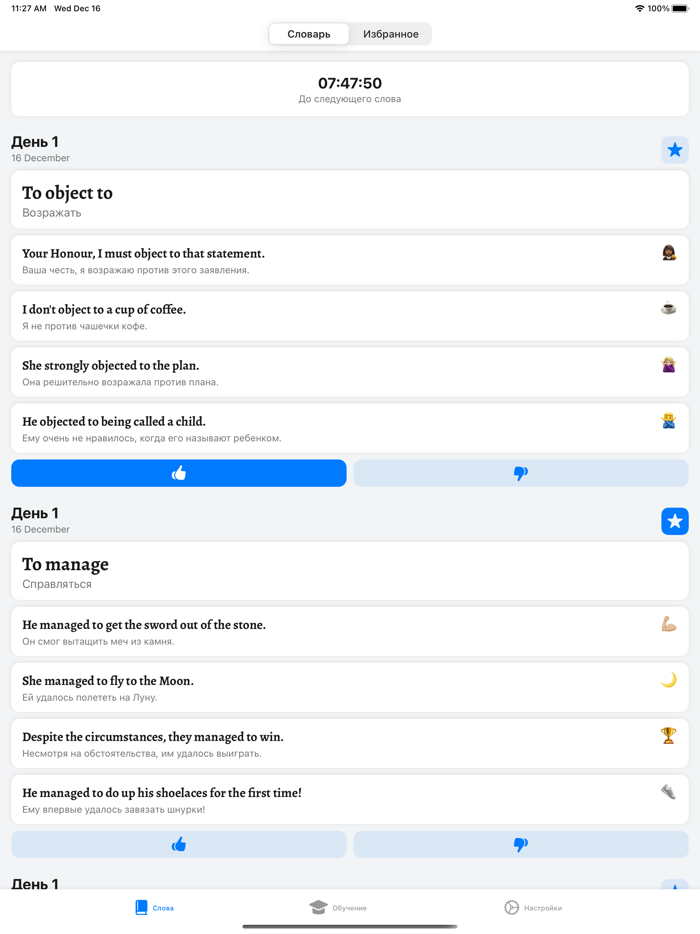
Task: Open the Слова section in bottom bar
Action: coord(153,907)
